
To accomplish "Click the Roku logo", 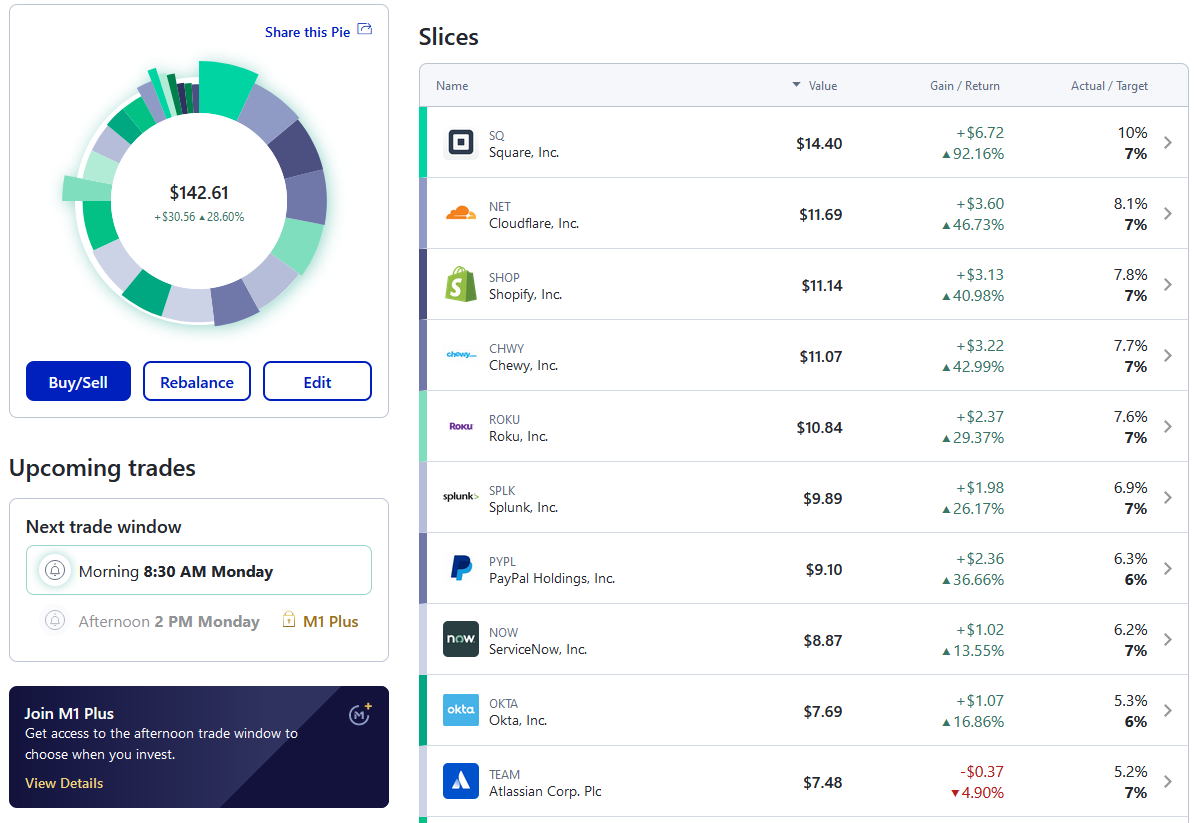I will pyautogui.click(x=460, y=427).
